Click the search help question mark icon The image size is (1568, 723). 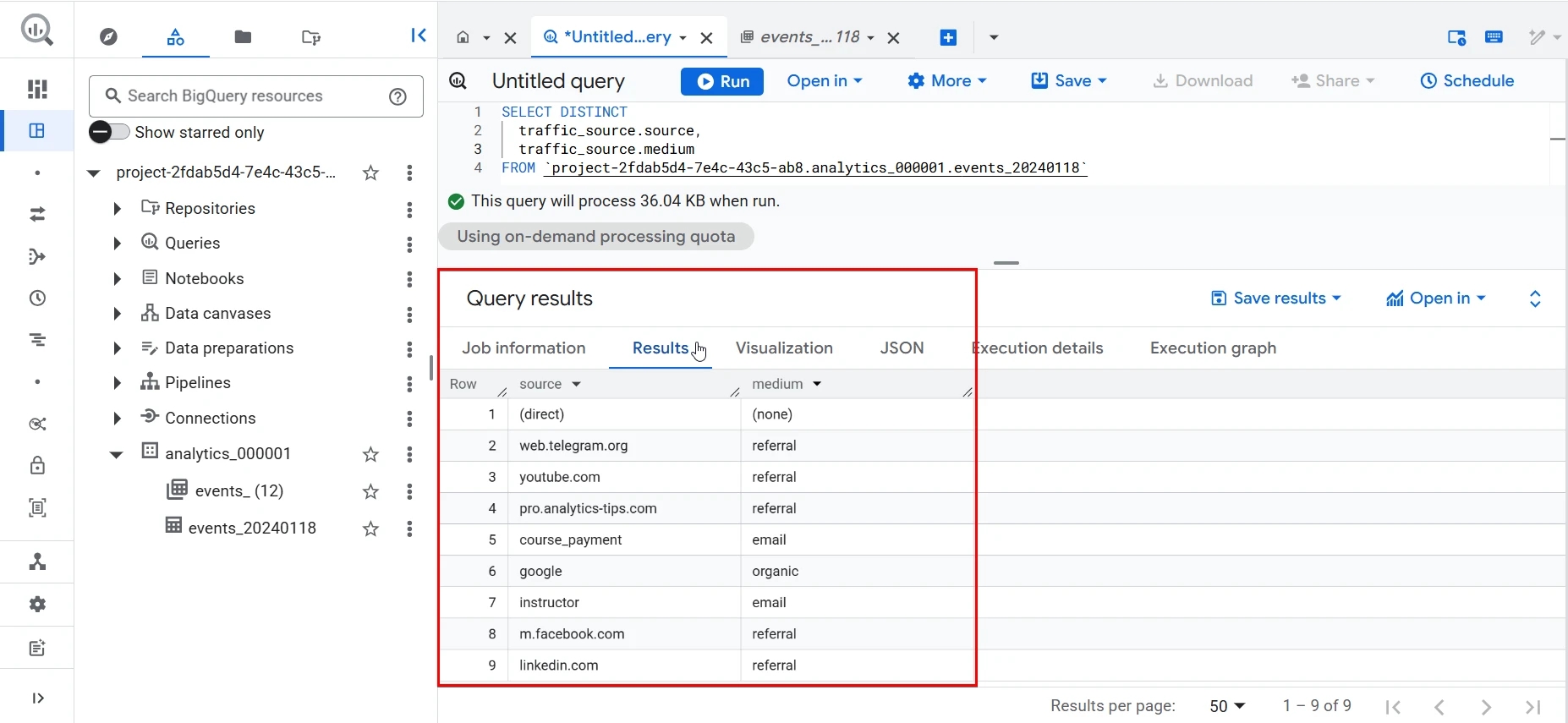[x=398, y=96]
